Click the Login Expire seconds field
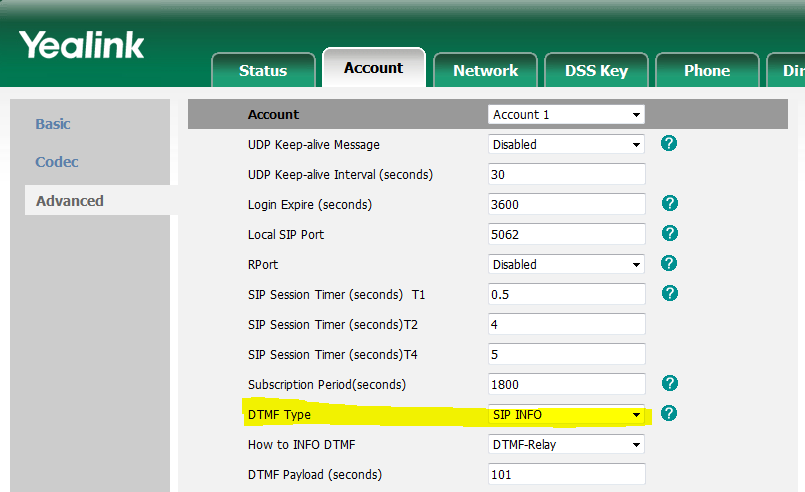Image resolution: width=805 pixels, height=492 pixels. coord(566,205)
